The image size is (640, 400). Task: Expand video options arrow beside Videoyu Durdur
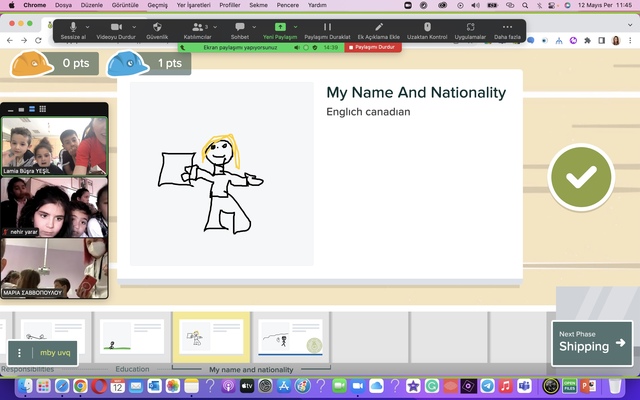point(135,26)
